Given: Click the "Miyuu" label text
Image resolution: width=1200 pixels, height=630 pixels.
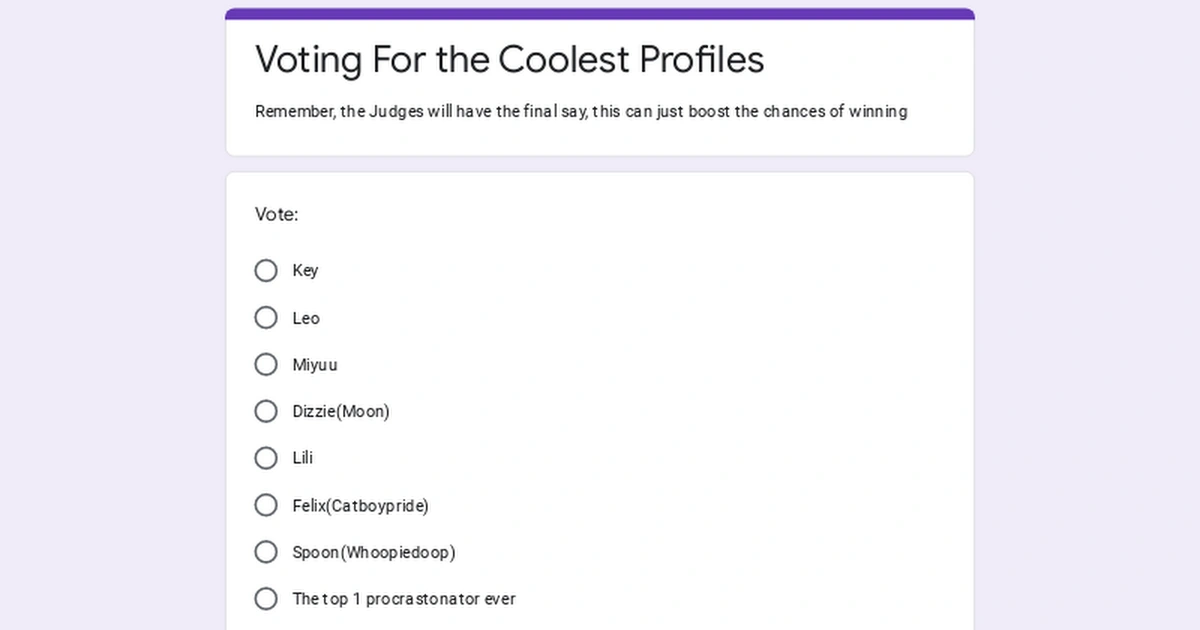Looking at the screenshot, I should pos(315,365).
